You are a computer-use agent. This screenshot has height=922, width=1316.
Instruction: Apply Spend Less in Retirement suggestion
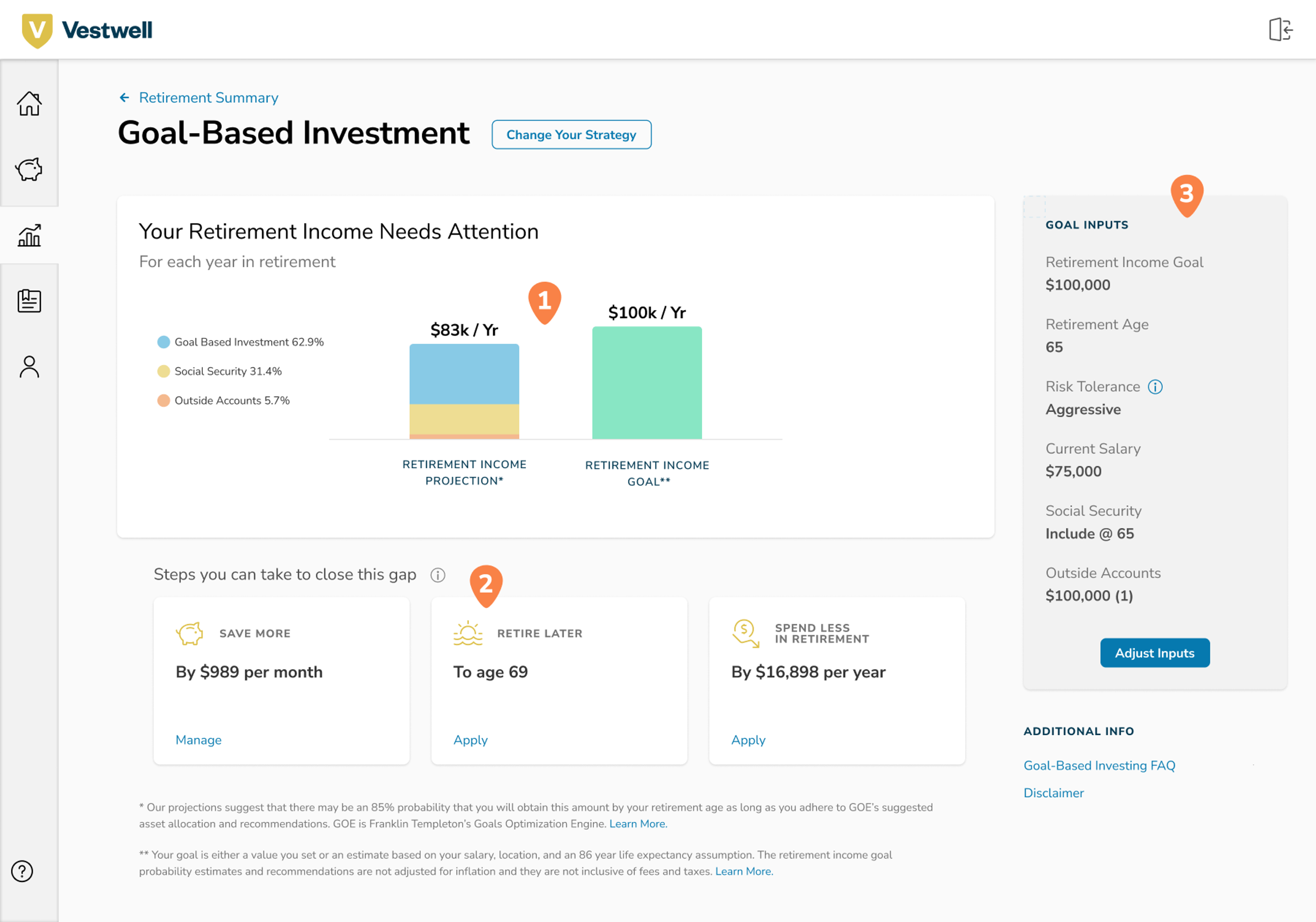[x=748, y=740]
